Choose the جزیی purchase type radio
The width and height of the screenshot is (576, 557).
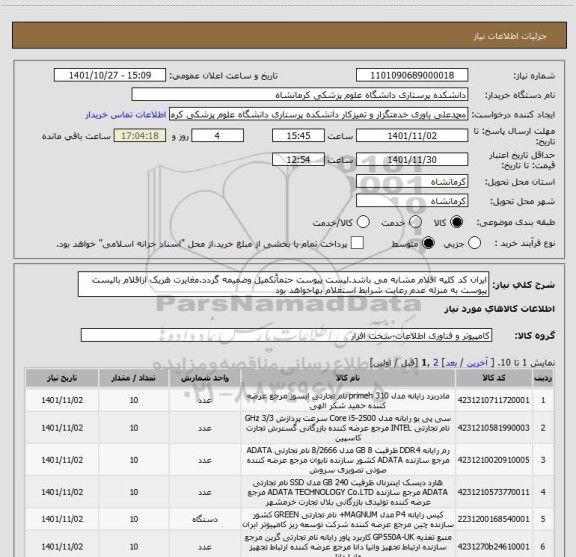(474, 243)
